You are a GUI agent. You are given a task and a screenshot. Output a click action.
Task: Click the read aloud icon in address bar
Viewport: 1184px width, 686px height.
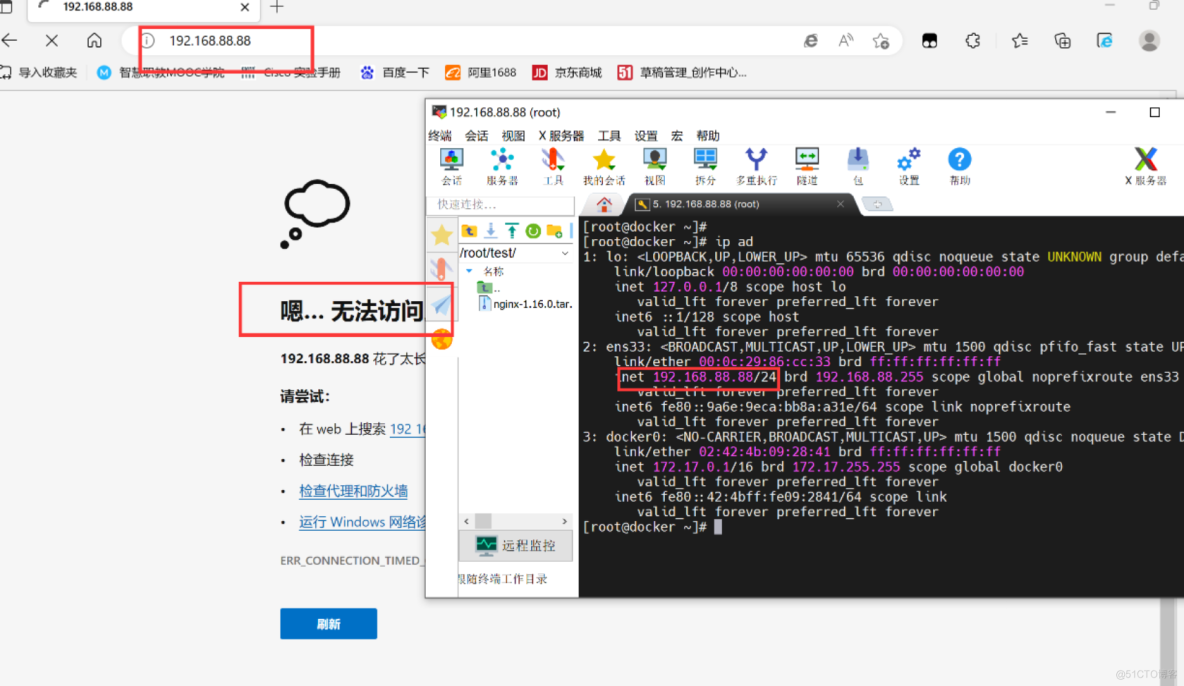[x=846, y=41]
